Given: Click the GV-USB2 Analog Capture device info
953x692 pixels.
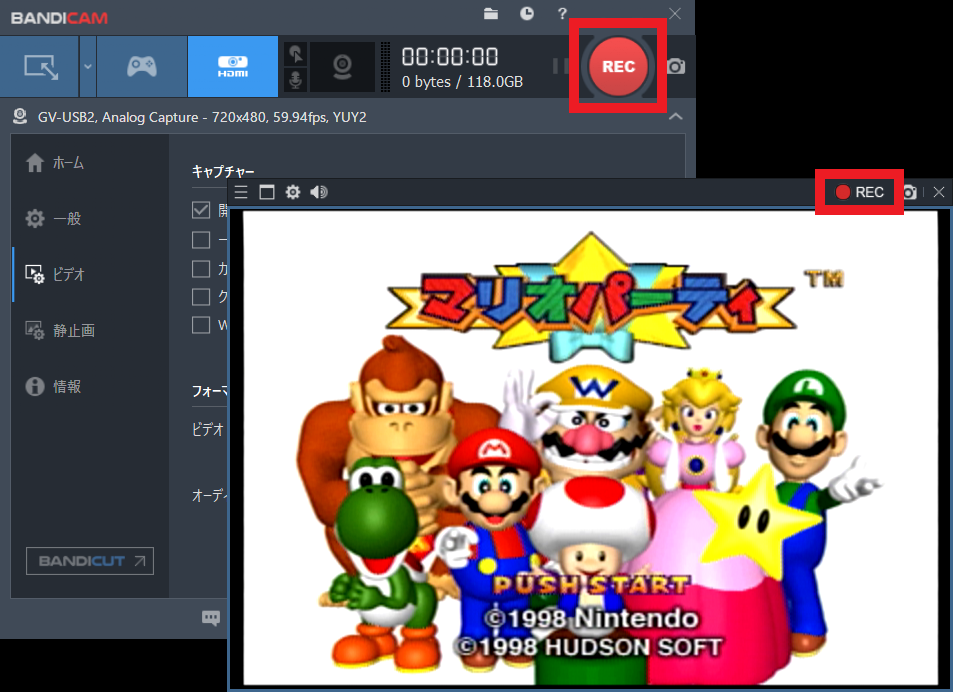Looking at the screenshot, I should tap(202, 117).
